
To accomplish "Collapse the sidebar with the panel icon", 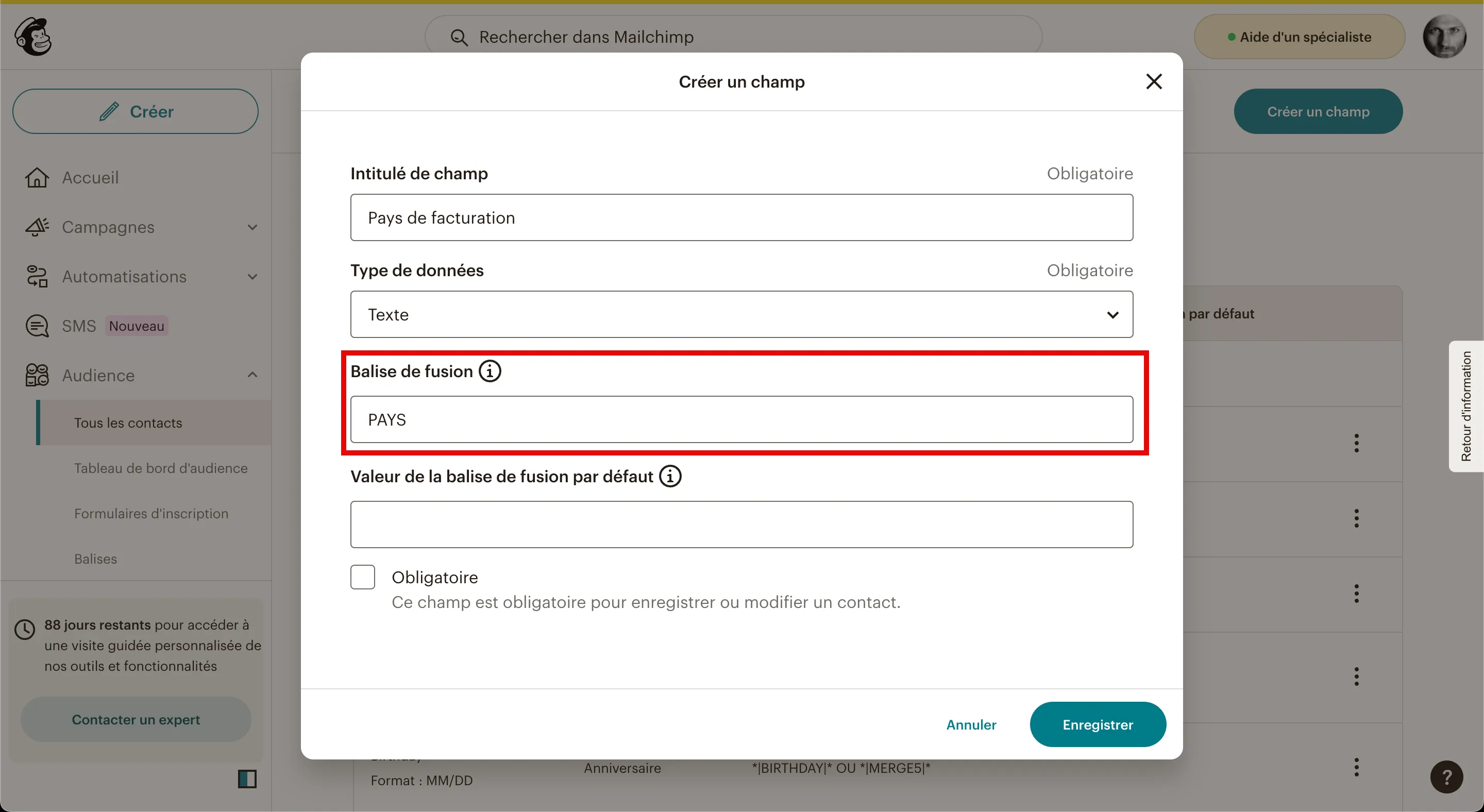I will pos(247,779).
